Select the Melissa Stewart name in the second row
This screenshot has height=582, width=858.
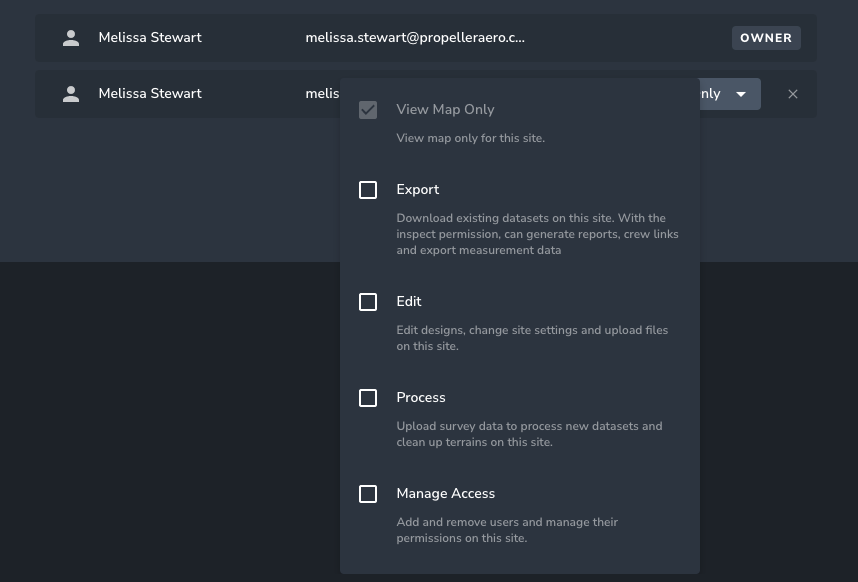150,94
